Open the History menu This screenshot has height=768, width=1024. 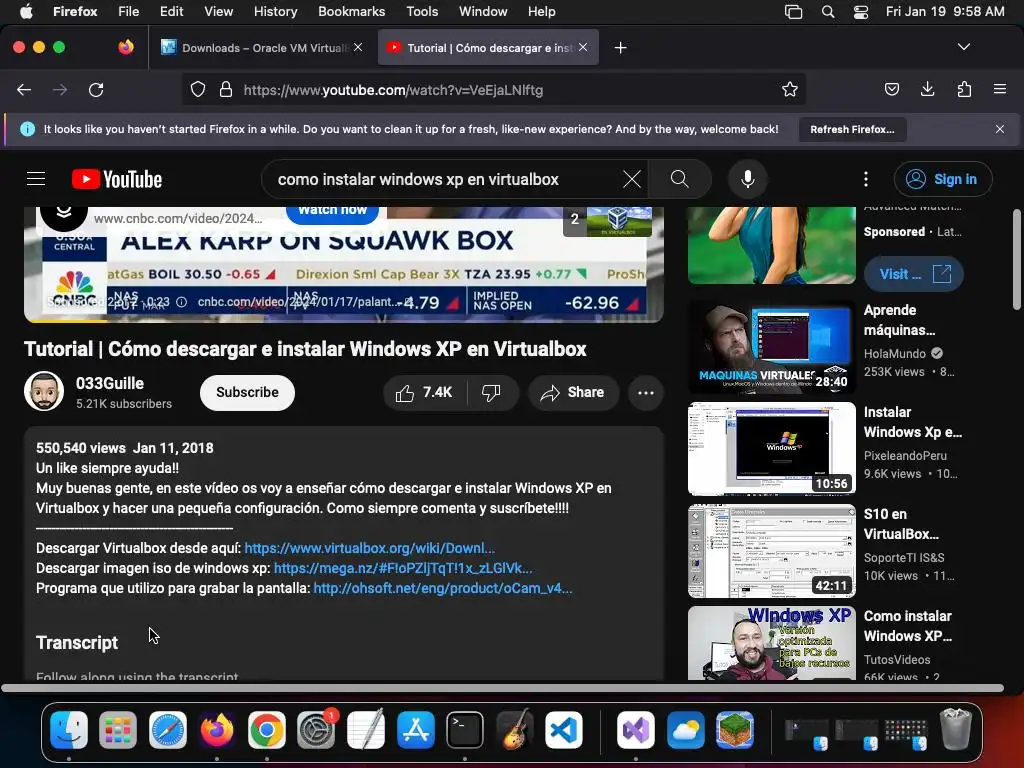coord(276,12)
